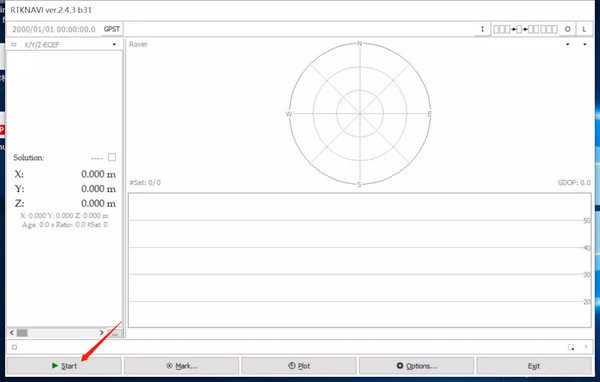
Task: Click the solution panel scrollbar right arrow
Action: pyautogui.click(x=101, y=333)
